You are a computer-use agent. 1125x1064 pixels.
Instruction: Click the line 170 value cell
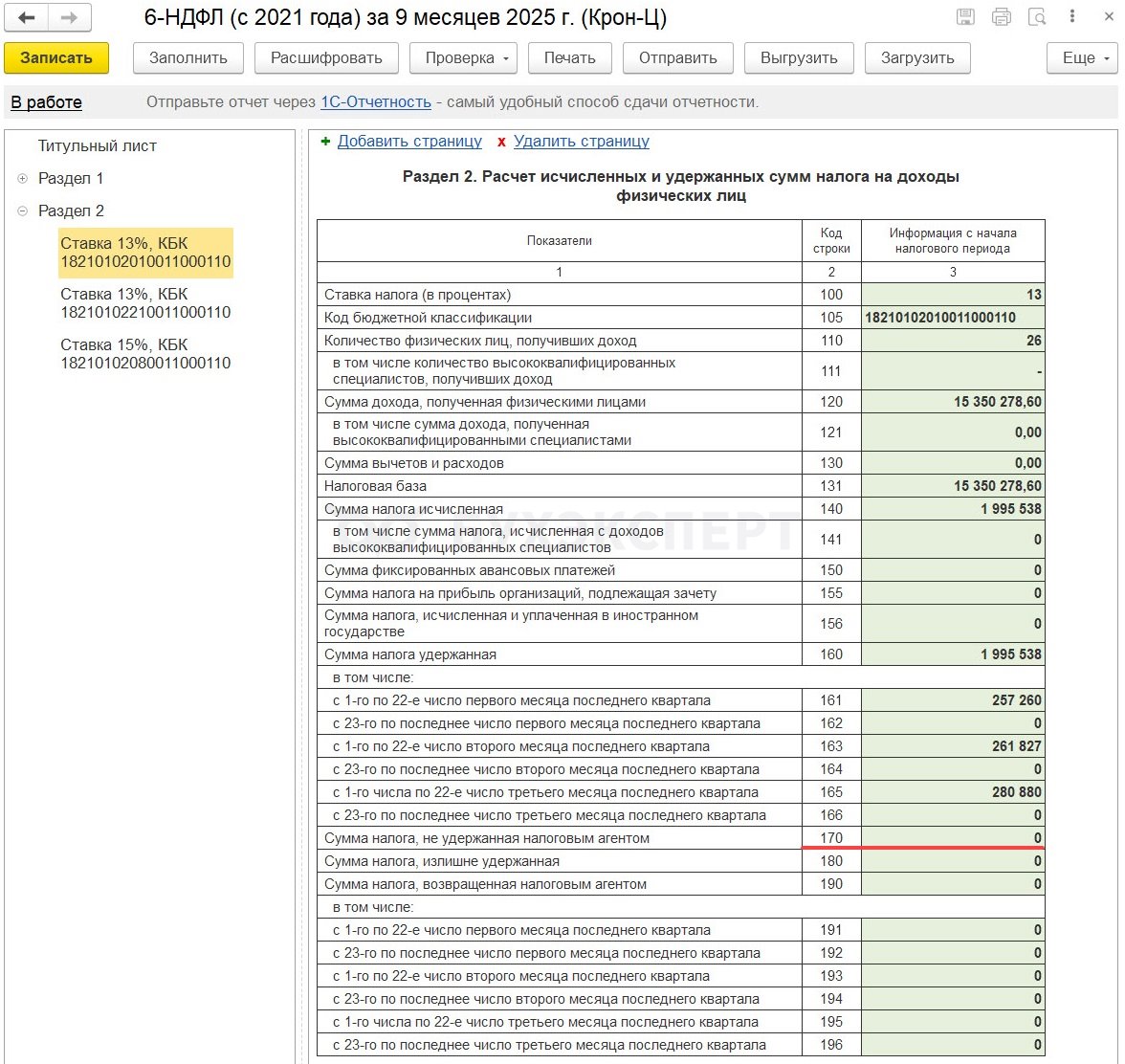(x=952, y=838)
